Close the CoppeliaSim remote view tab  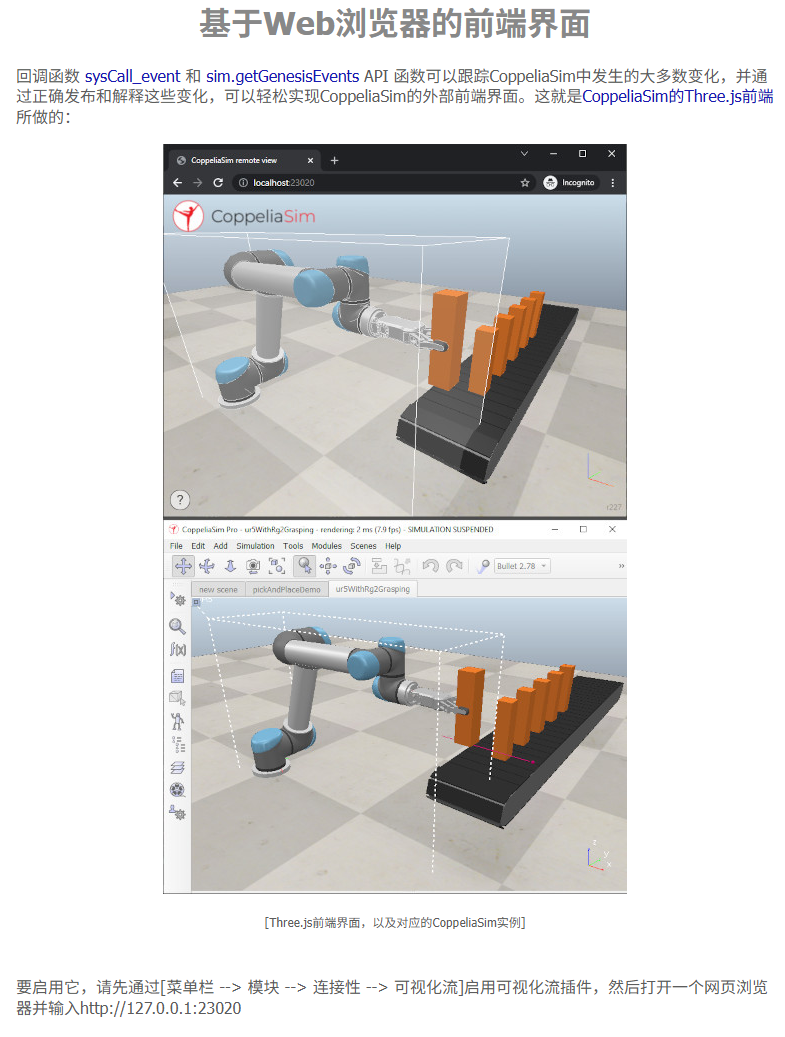click(310, 160)
